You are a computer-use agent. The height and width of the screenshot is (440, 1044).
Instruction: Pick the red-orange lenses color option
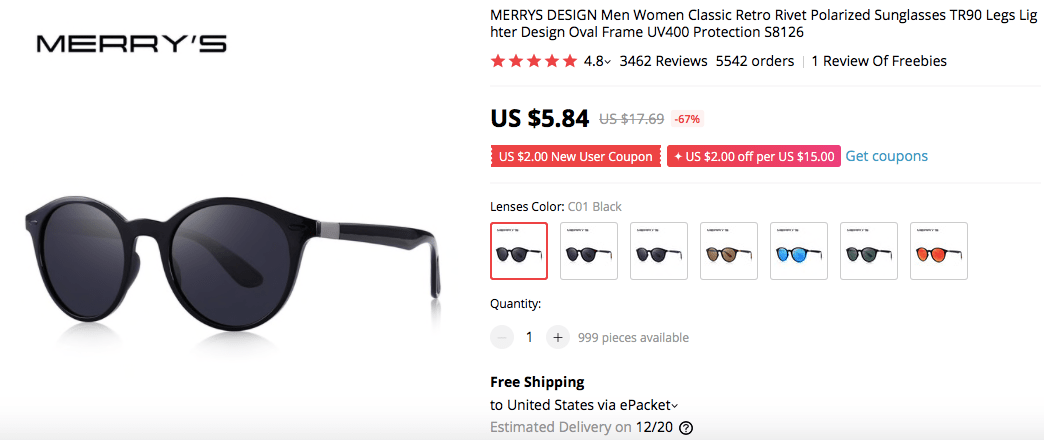(x=939, y=251)
